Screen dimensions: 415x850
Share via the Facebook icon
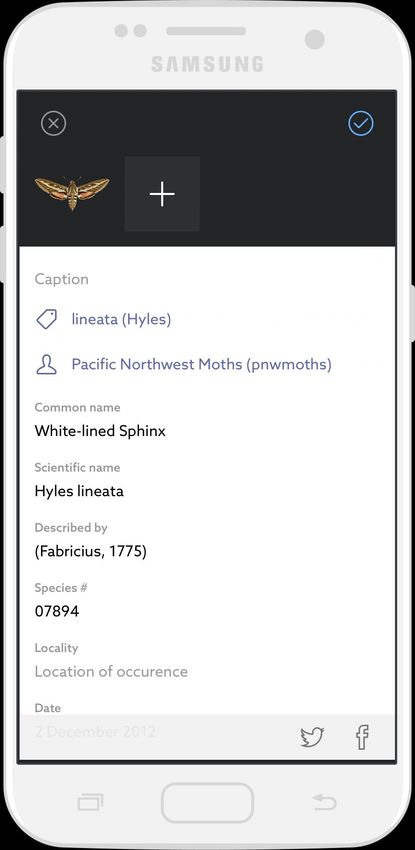point(362,737)
